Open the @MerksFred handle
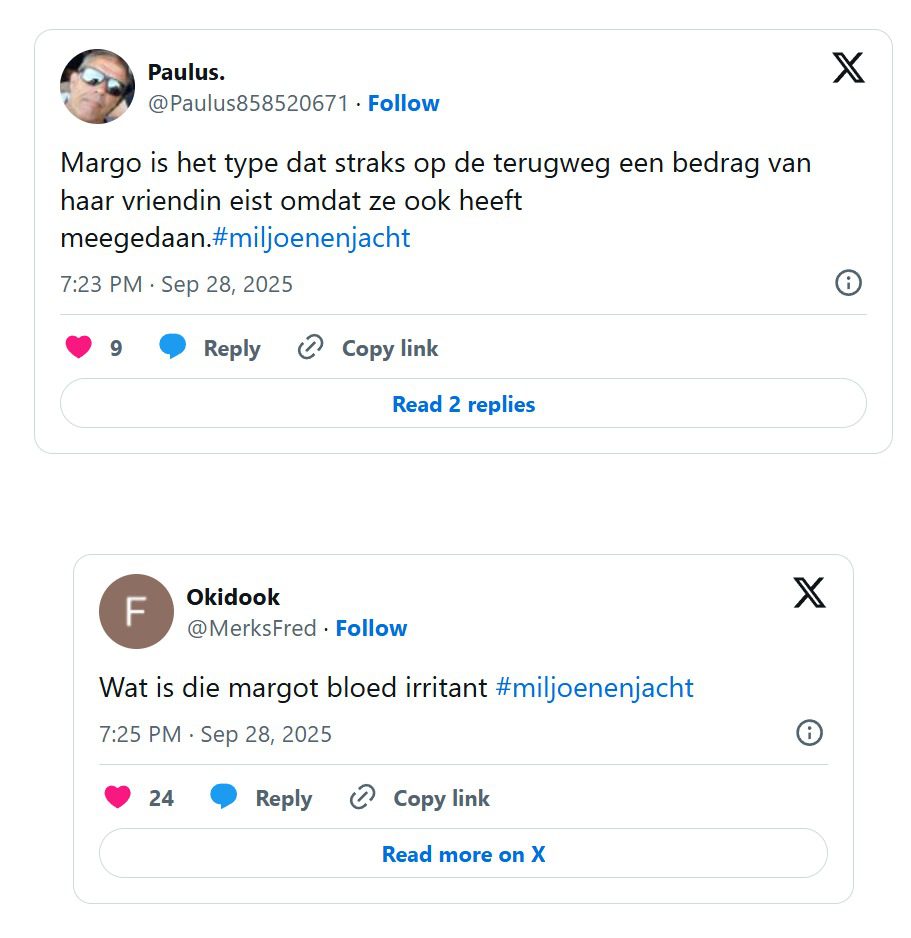Viewport: 911px width, 938px height. (251, 628)
